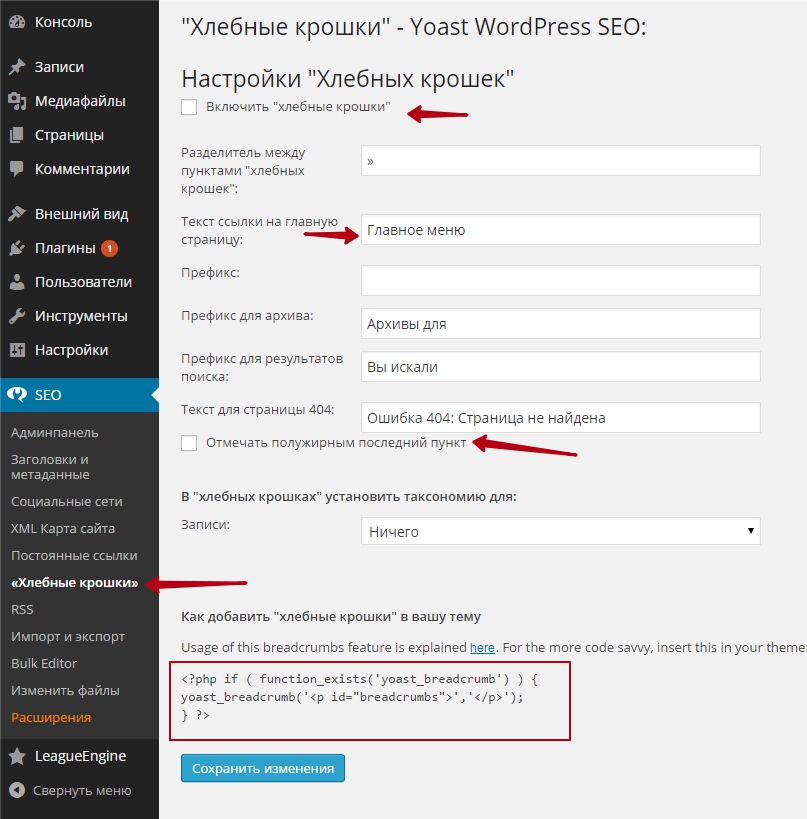Click the Консоль dashboard icon

tap(17, 22)
